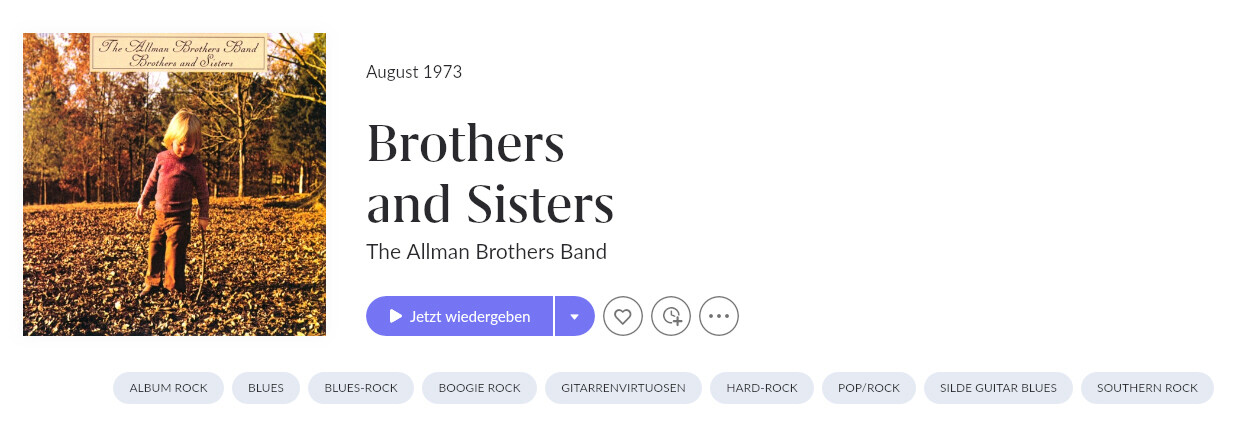Choose the Southern Rock genre tag

[1147, 388]
